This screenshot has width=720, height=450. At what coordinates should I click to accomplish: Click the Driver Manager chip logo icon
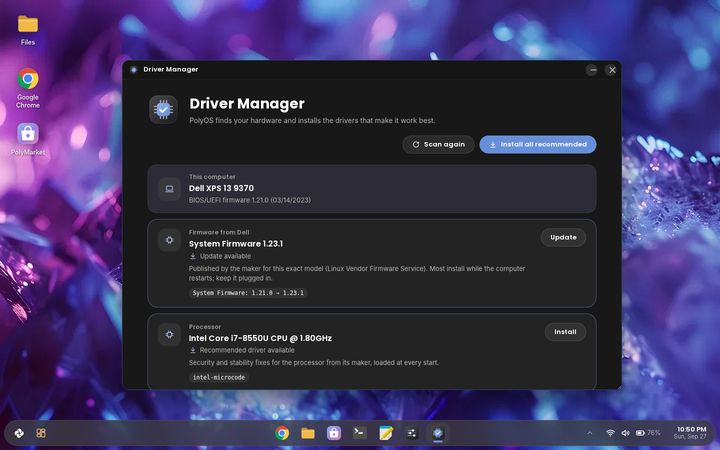click(x=163, y=109)
